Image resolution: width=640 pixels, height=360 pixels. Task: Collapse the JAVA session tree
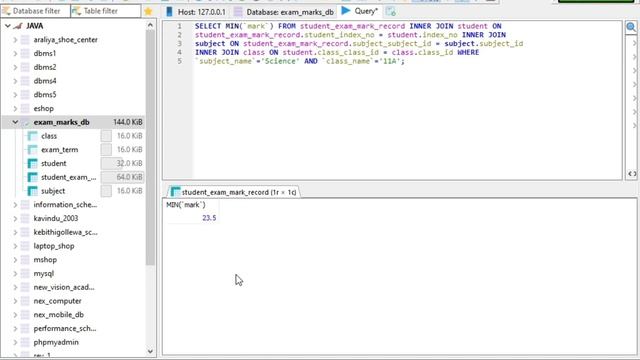[x=8, y=26]
